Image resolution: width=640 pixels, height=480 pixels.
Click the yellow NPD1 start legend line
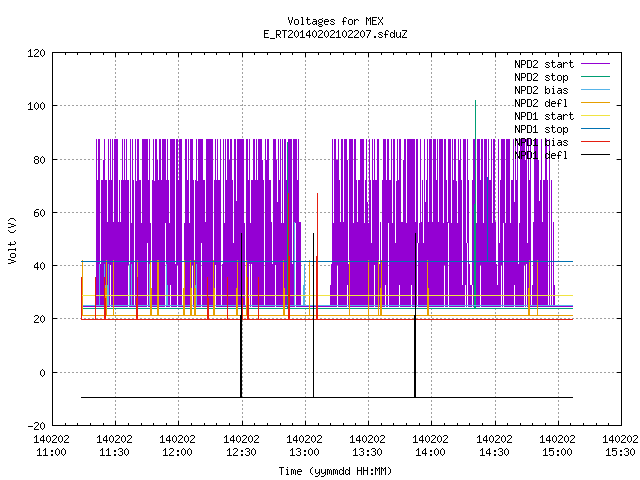coord(595,116)
